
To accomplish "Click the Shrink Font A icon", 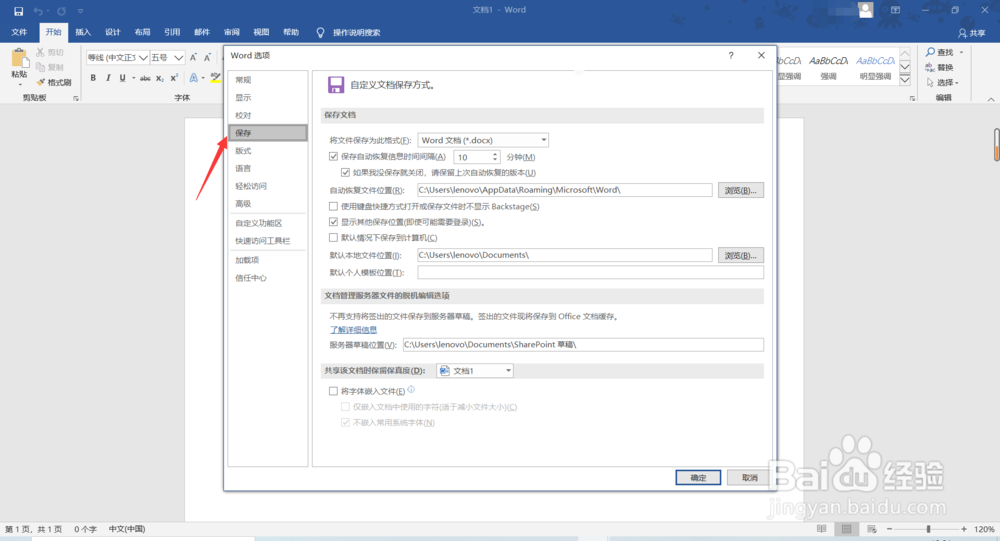I will point(207,57).
